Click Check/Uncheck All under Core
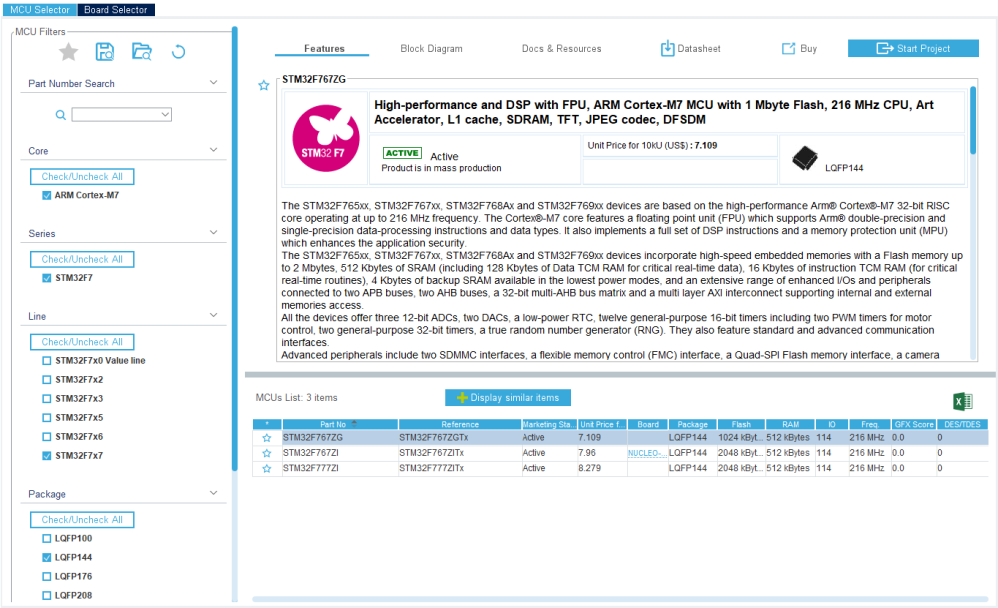Image resolution: width=998 pixels, height=608 pixels. tap(82, 176)
